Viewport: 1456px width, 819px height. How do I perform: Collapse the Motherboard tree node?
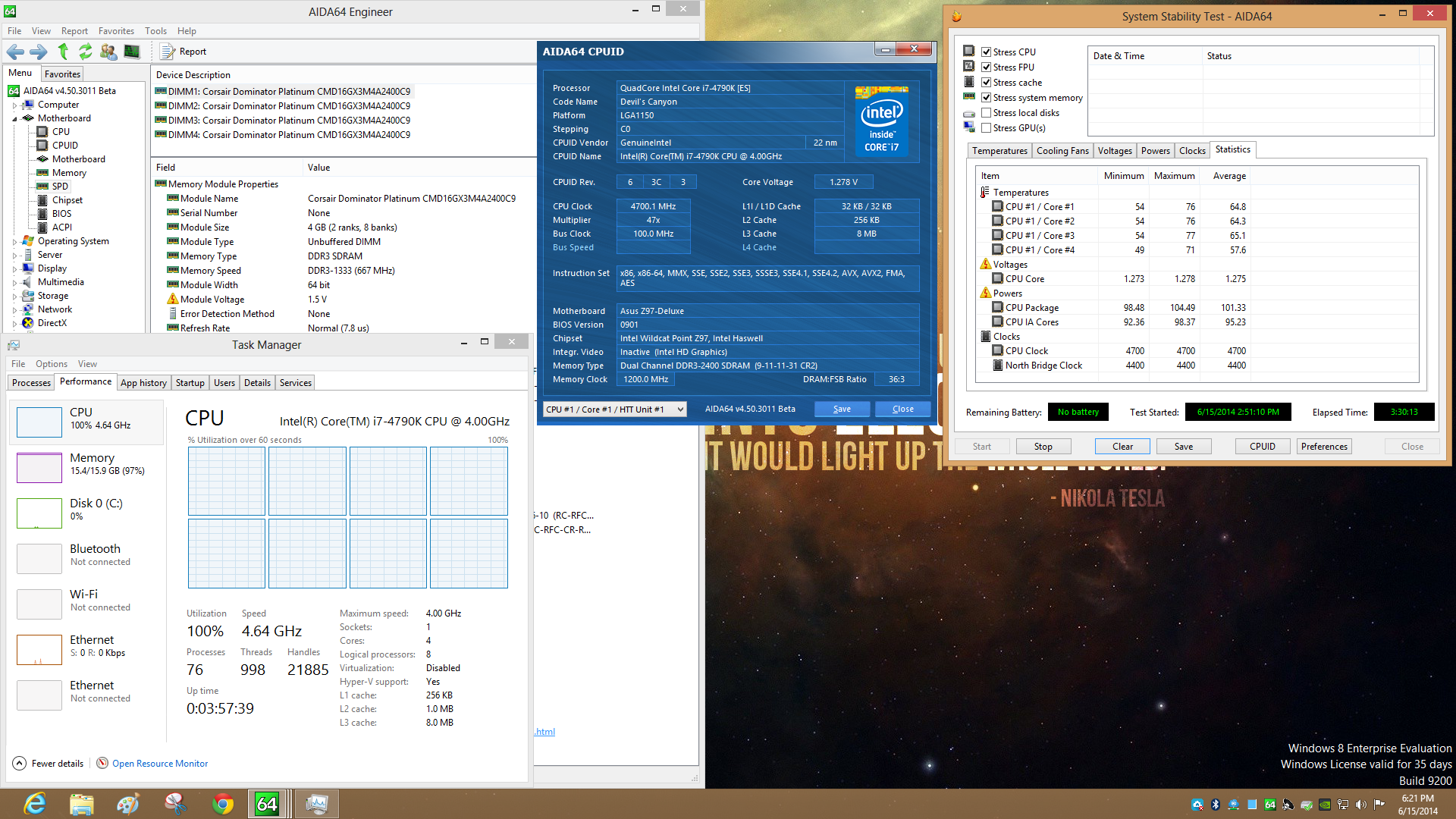click(x=14, y=118)
